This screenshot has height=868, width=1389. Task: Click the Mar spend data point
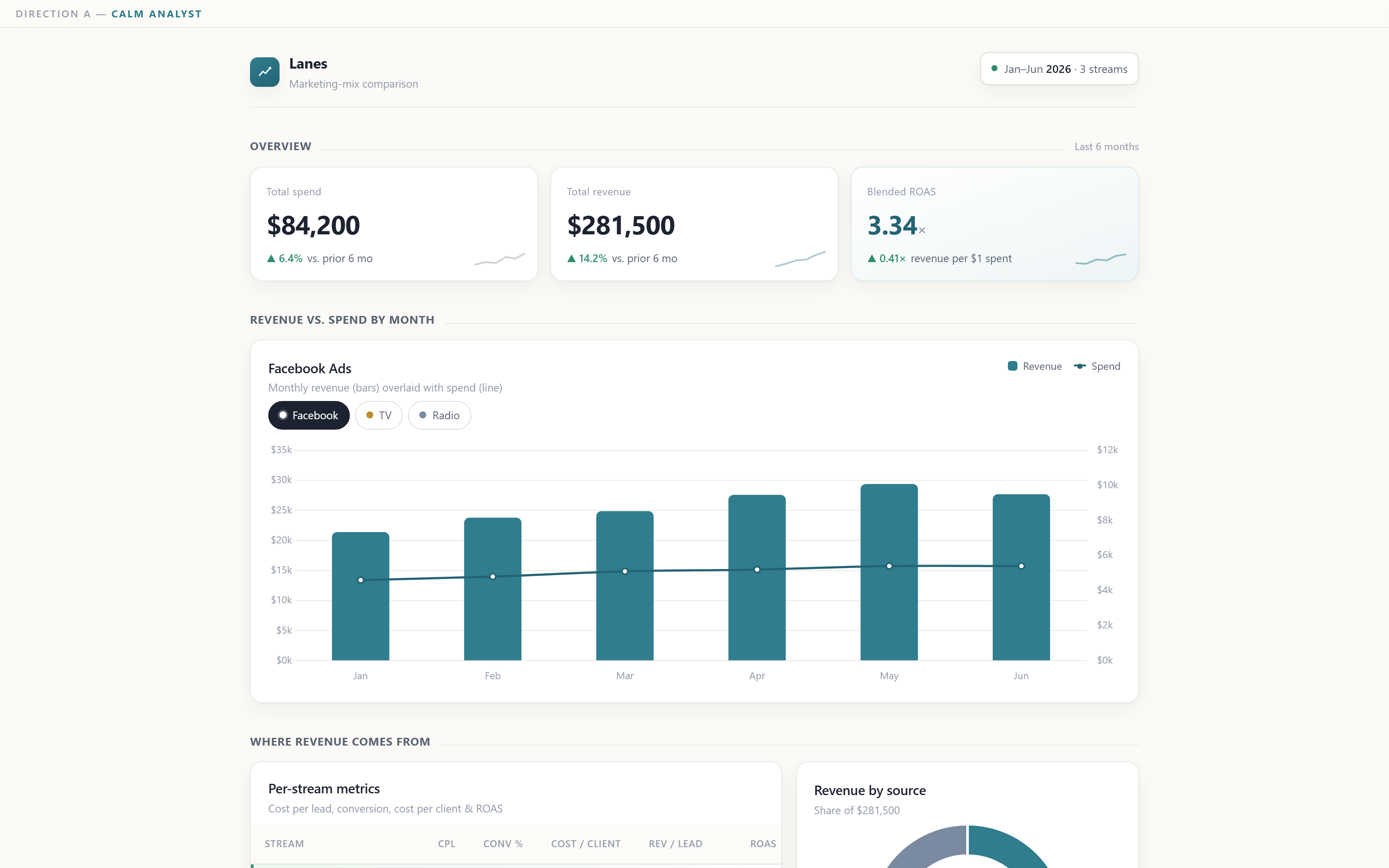[625, 571]
